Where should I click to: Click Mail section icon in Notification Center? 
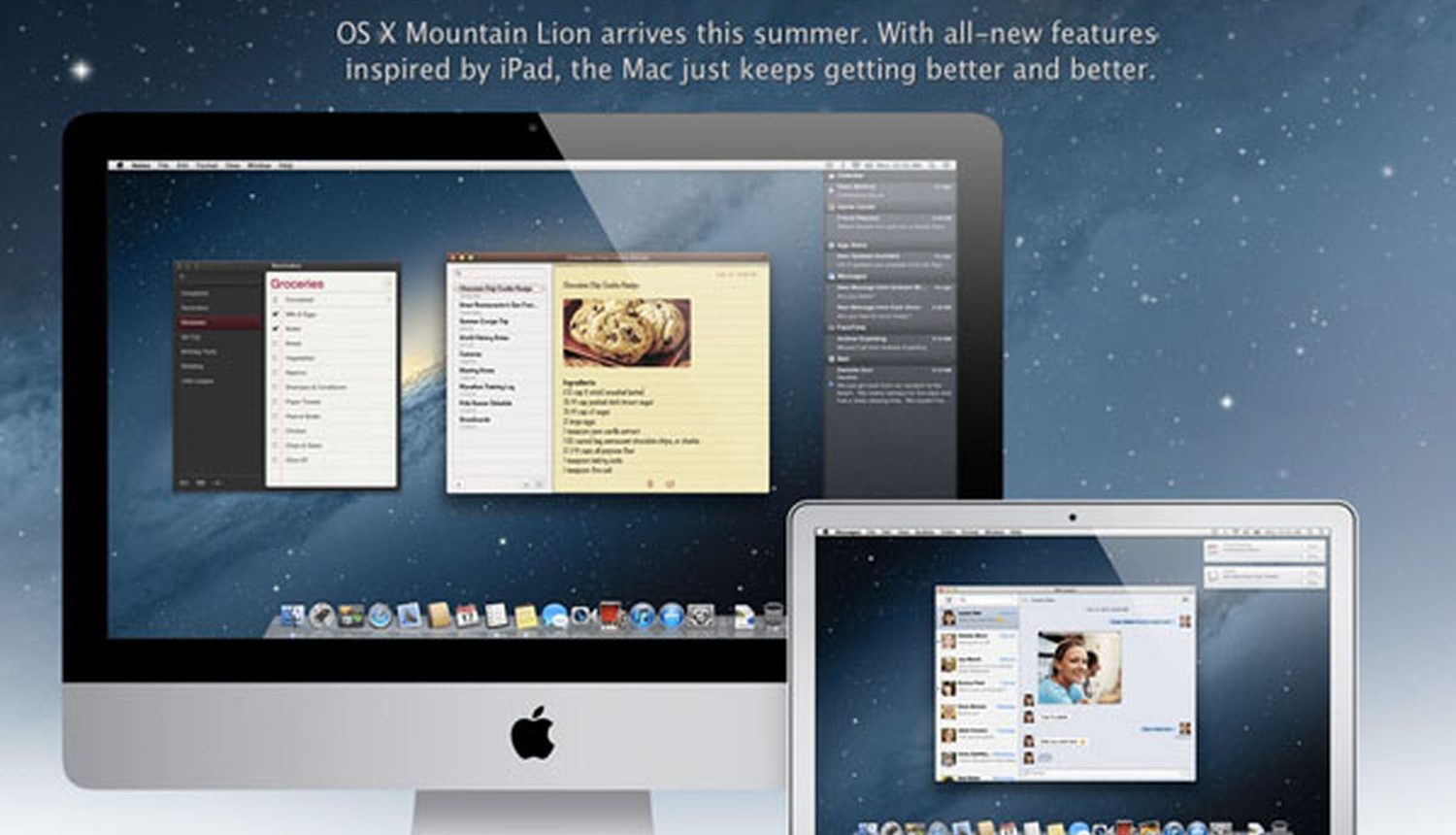coord(832,359)
